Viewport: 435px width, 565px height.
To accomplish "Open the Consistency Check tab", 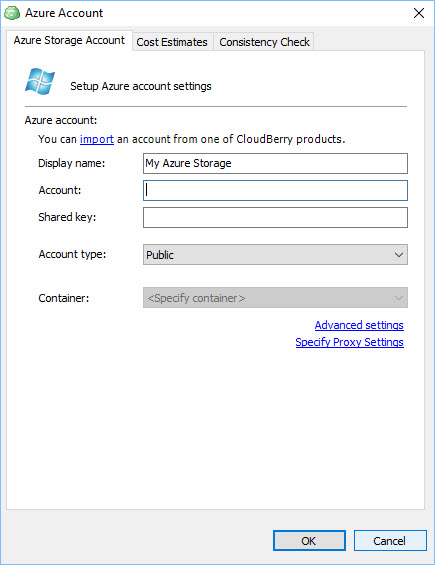I will tap(264, 42).
